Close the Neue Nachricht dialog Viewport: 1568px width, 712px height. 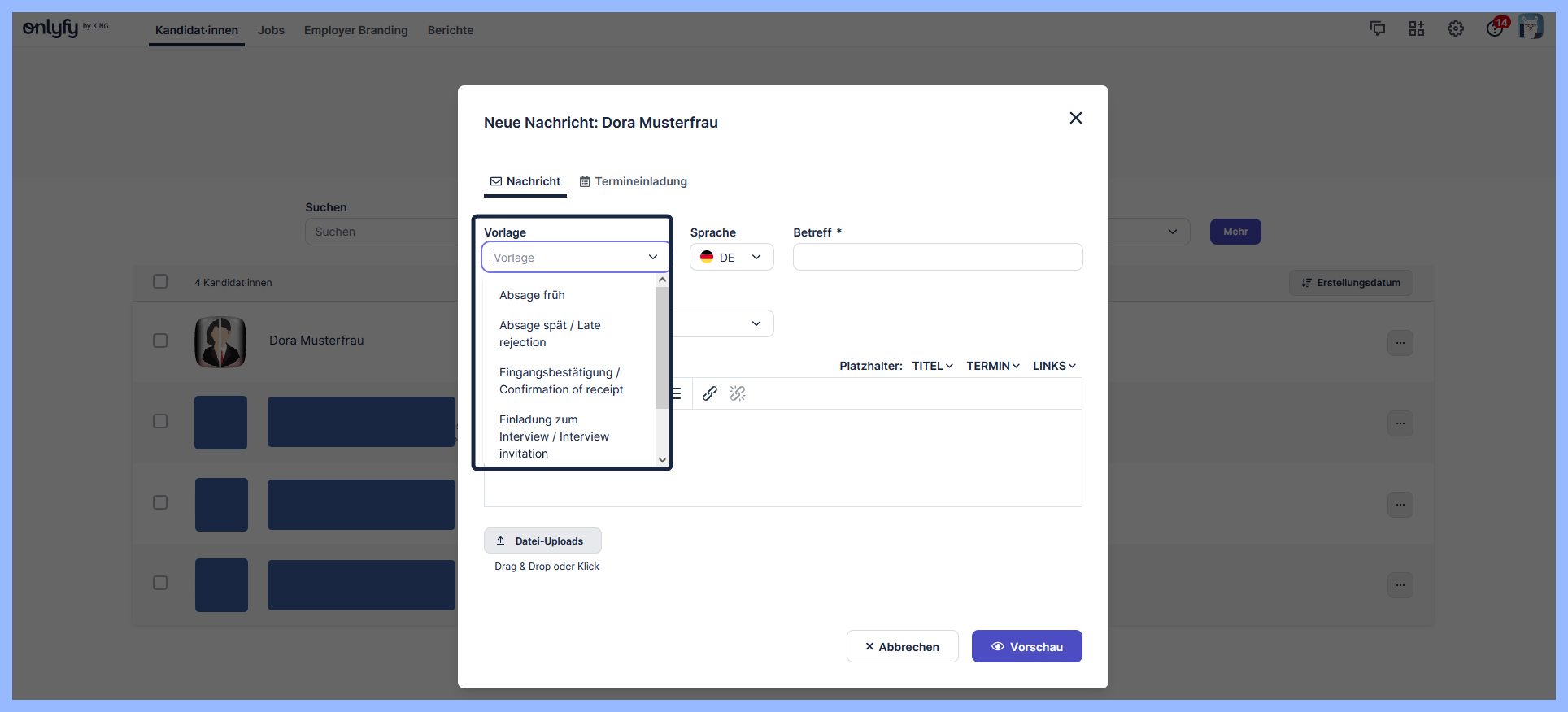tap(1075, 118)
